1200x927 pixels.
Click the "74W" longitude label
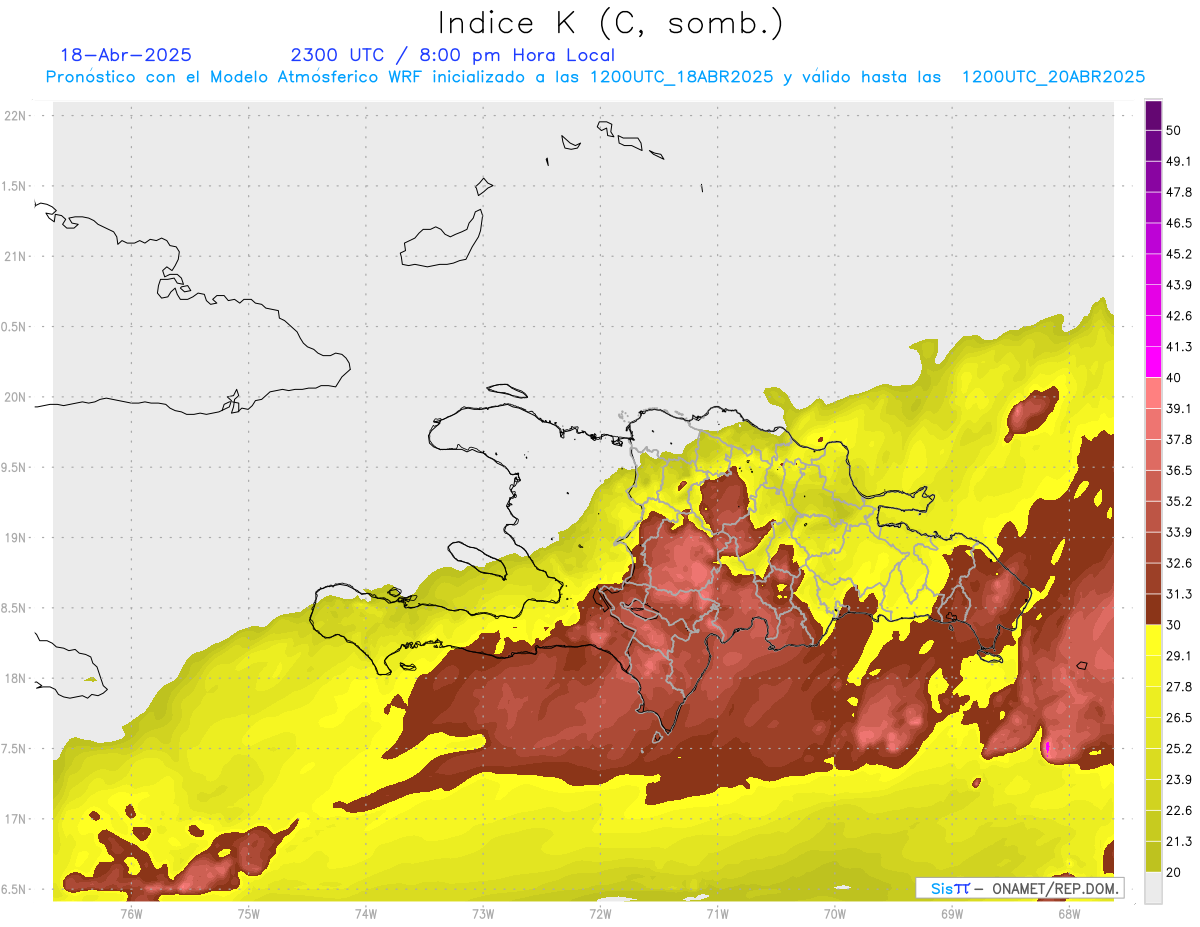[366, 913]
